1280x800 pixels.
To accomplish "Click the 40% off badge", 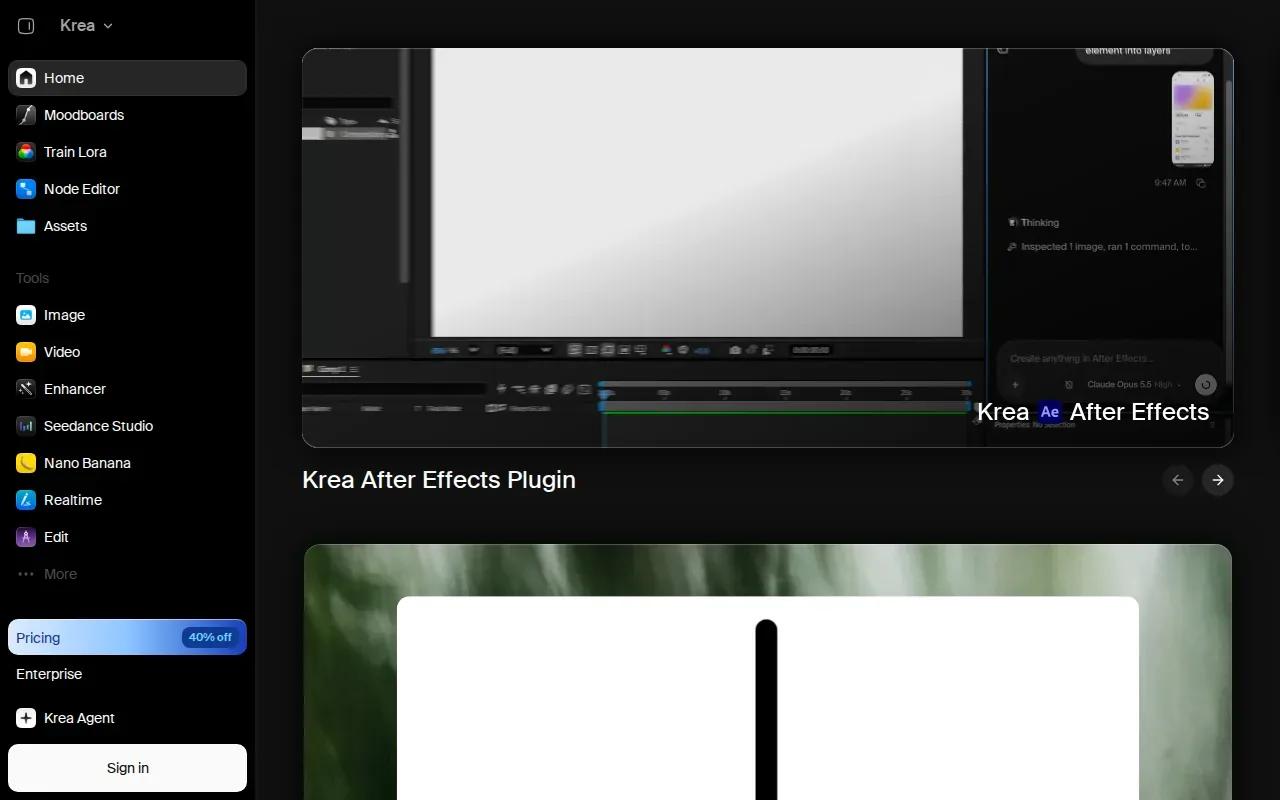I will 210,637.
